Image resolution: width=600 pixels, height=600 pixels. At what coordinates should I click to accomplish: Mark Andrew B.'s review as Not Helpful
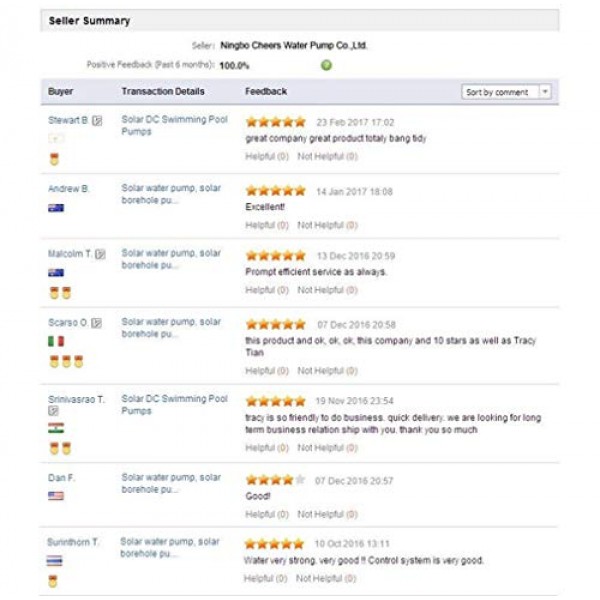[x=328, y=225]
